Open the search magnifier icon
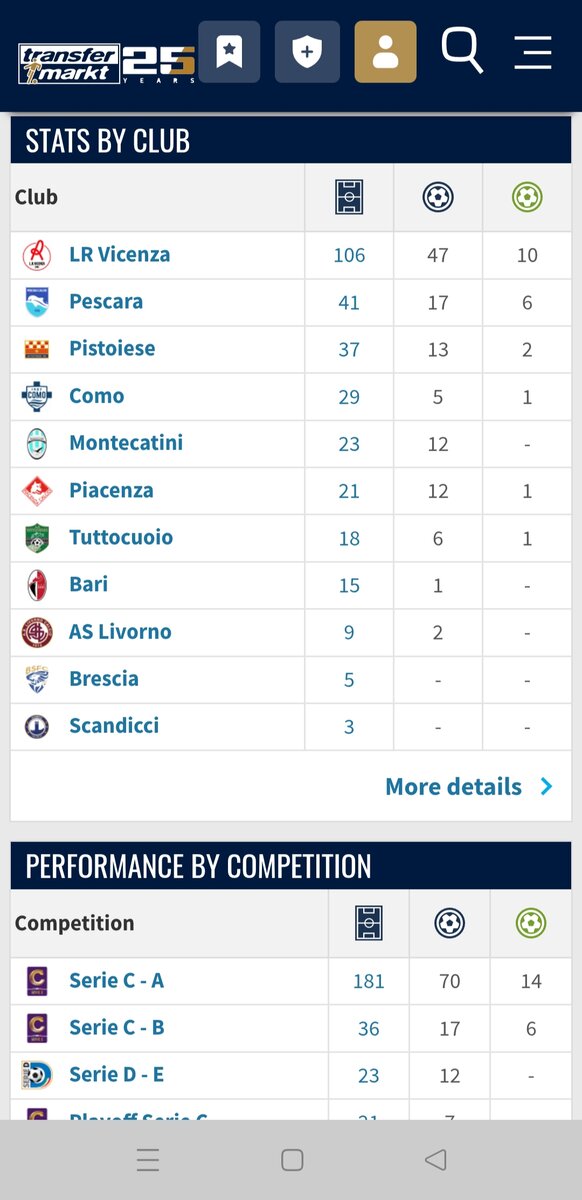The image size is (582, 1200). pos(462,50)
